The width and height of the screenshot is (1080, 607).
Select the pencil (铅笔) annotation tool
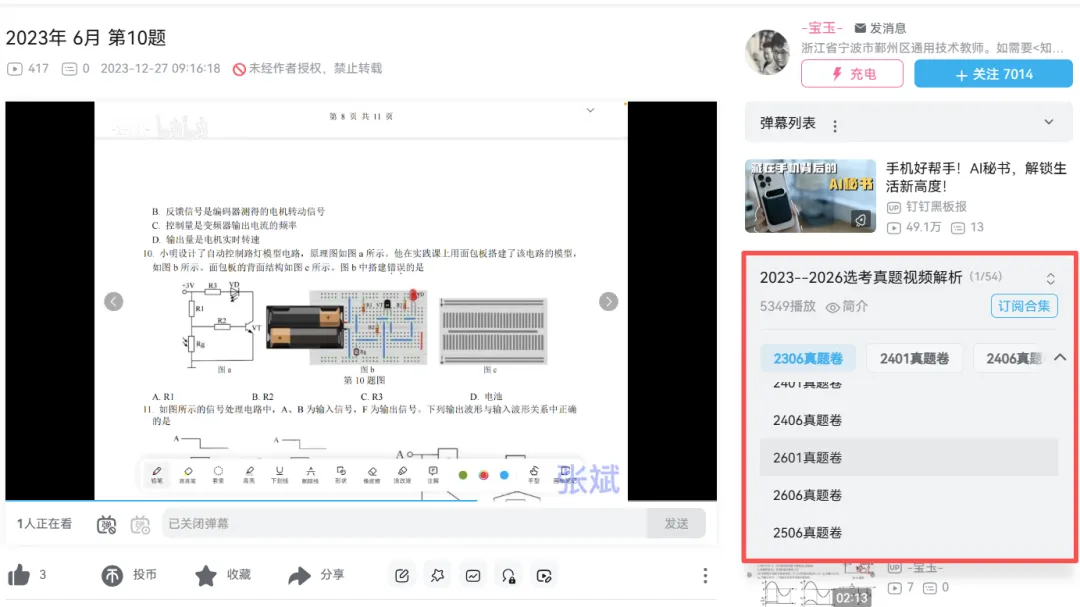coord(156,474)
